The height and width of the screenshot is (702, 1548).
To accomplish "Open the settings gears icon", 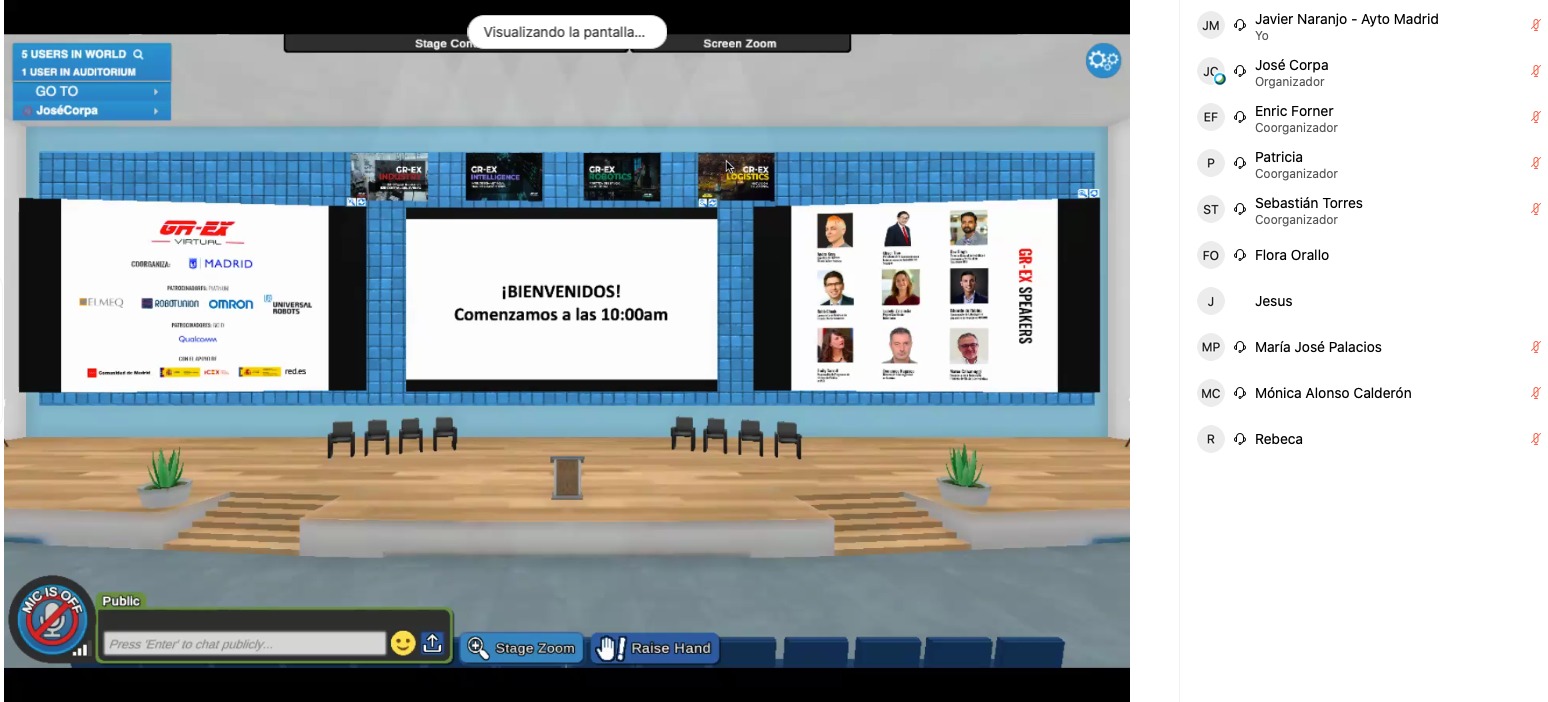I will click(1102, 61).
